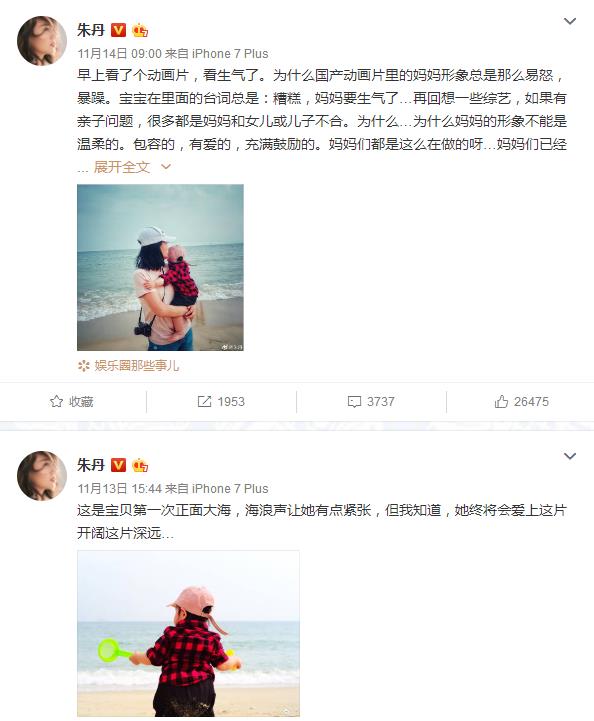Open the 娱乐圈那些事儿 topic link

(x=137, y=366)
